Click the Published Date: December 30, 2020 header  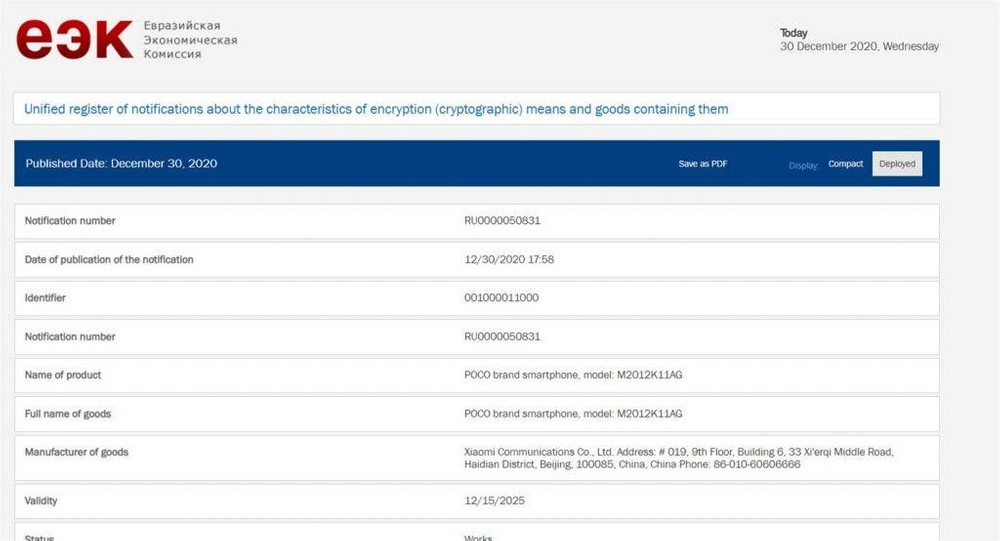(121, 163)
